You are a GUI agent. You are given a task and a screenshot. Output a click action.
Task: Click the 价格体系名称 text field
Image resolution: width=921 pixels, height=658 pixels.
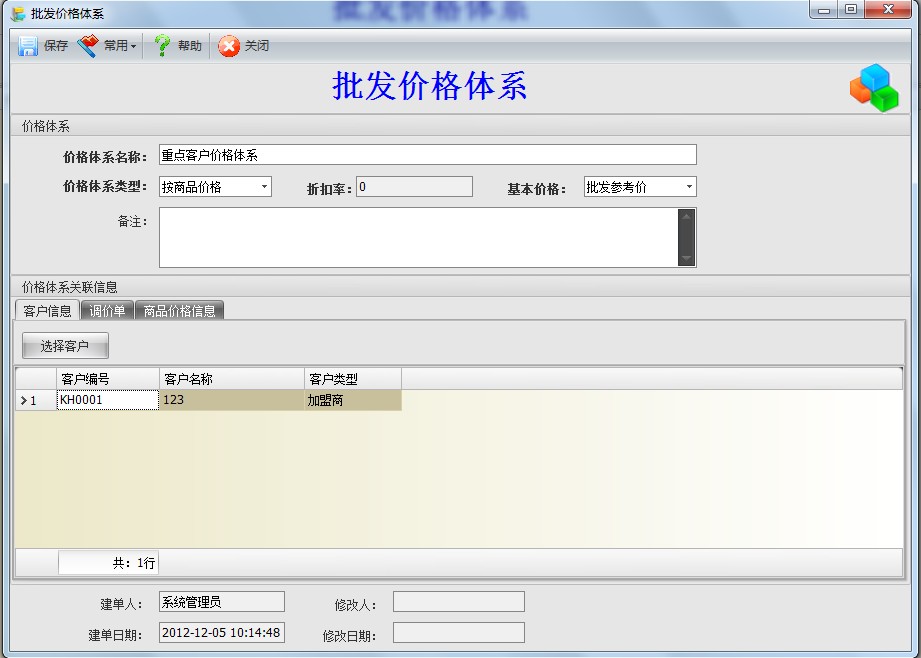coord(428,155)
